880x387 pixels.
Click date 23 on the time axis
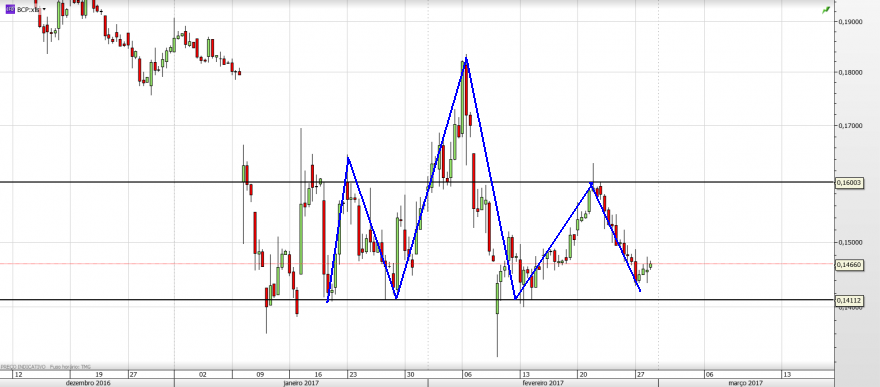tap(353, 374)
